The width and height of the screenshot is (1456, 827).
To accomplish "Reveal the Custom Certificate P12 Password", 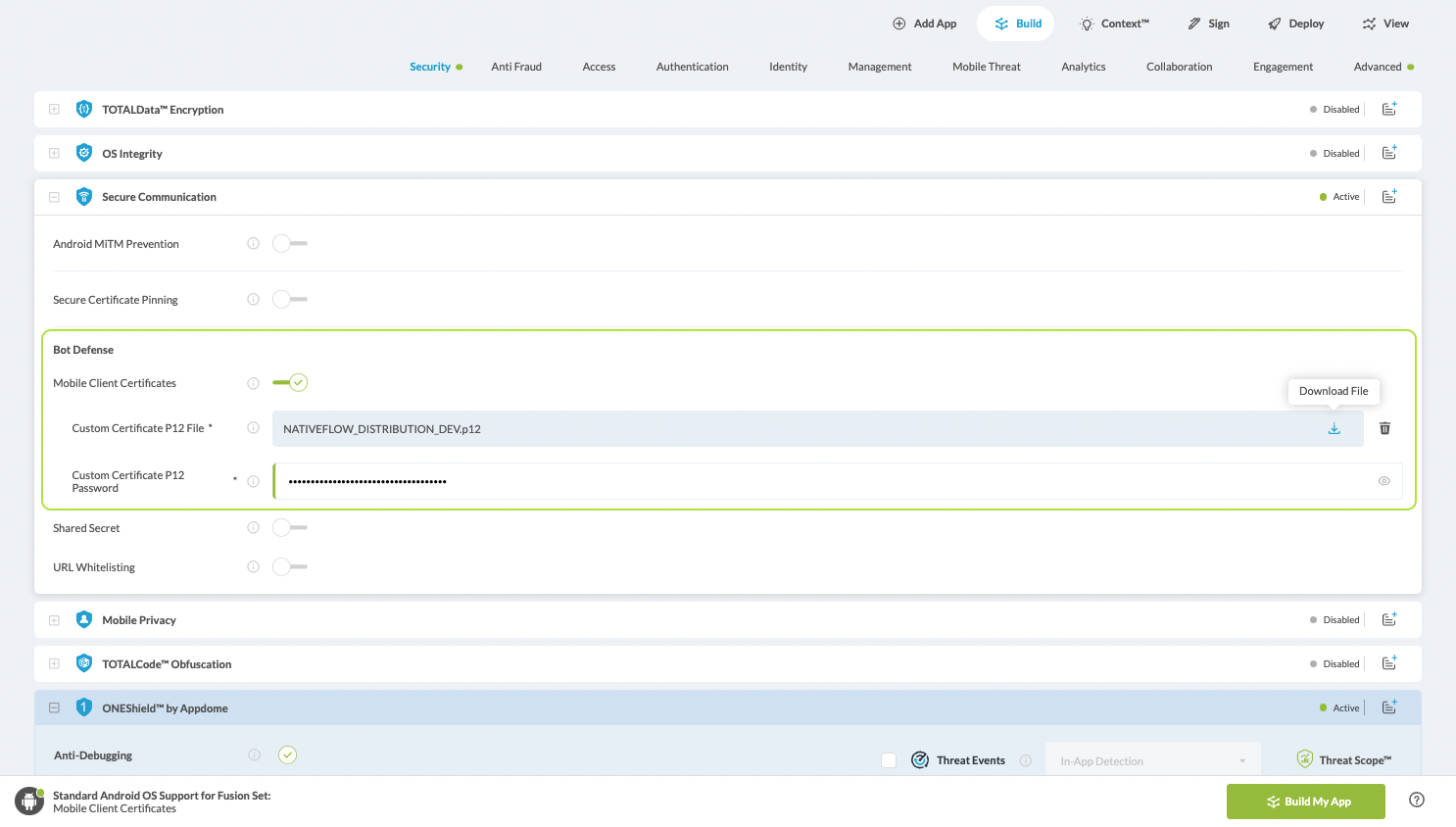I will coord(1383,480).
